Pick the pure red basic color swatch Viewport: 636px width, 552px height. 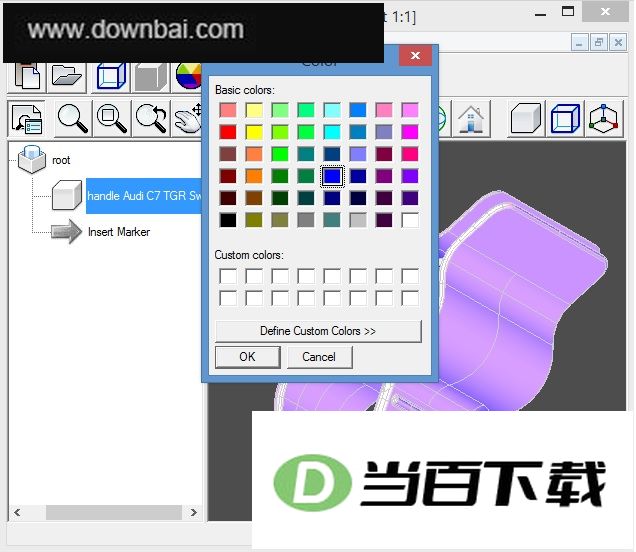(228, 132)
